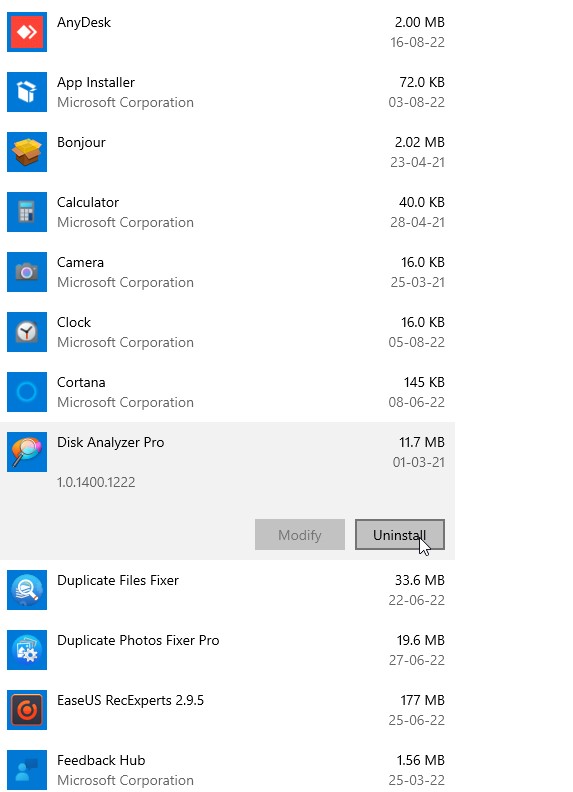Screen dimensions: 573x792
Task: Select the Bonjour package icon
Action: [27, 152]
